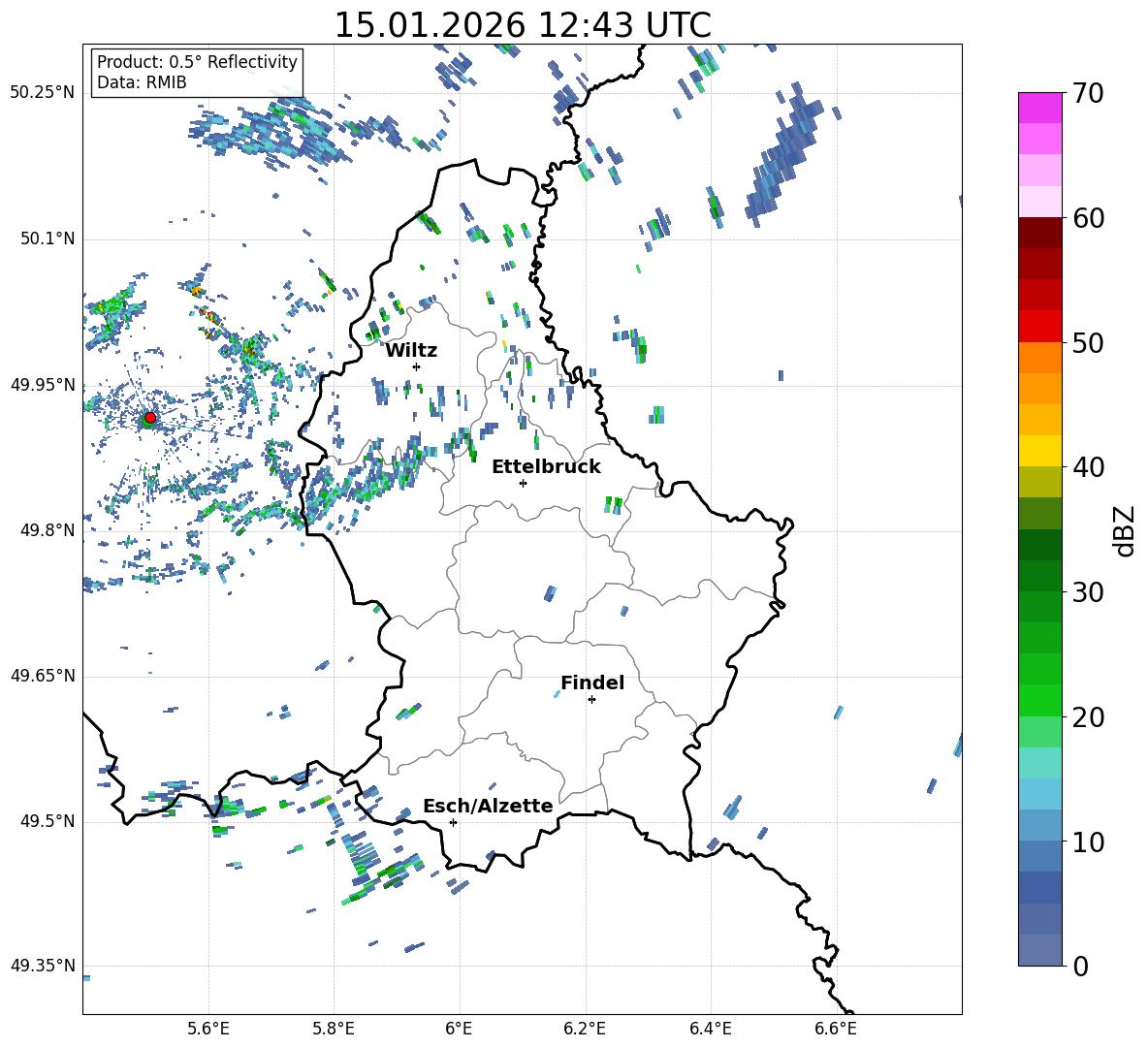Click the 20 tick on colorbar
The height and width of the screenshot is (1048, 1148).
pyautogui.click(x=1088, y=717)
